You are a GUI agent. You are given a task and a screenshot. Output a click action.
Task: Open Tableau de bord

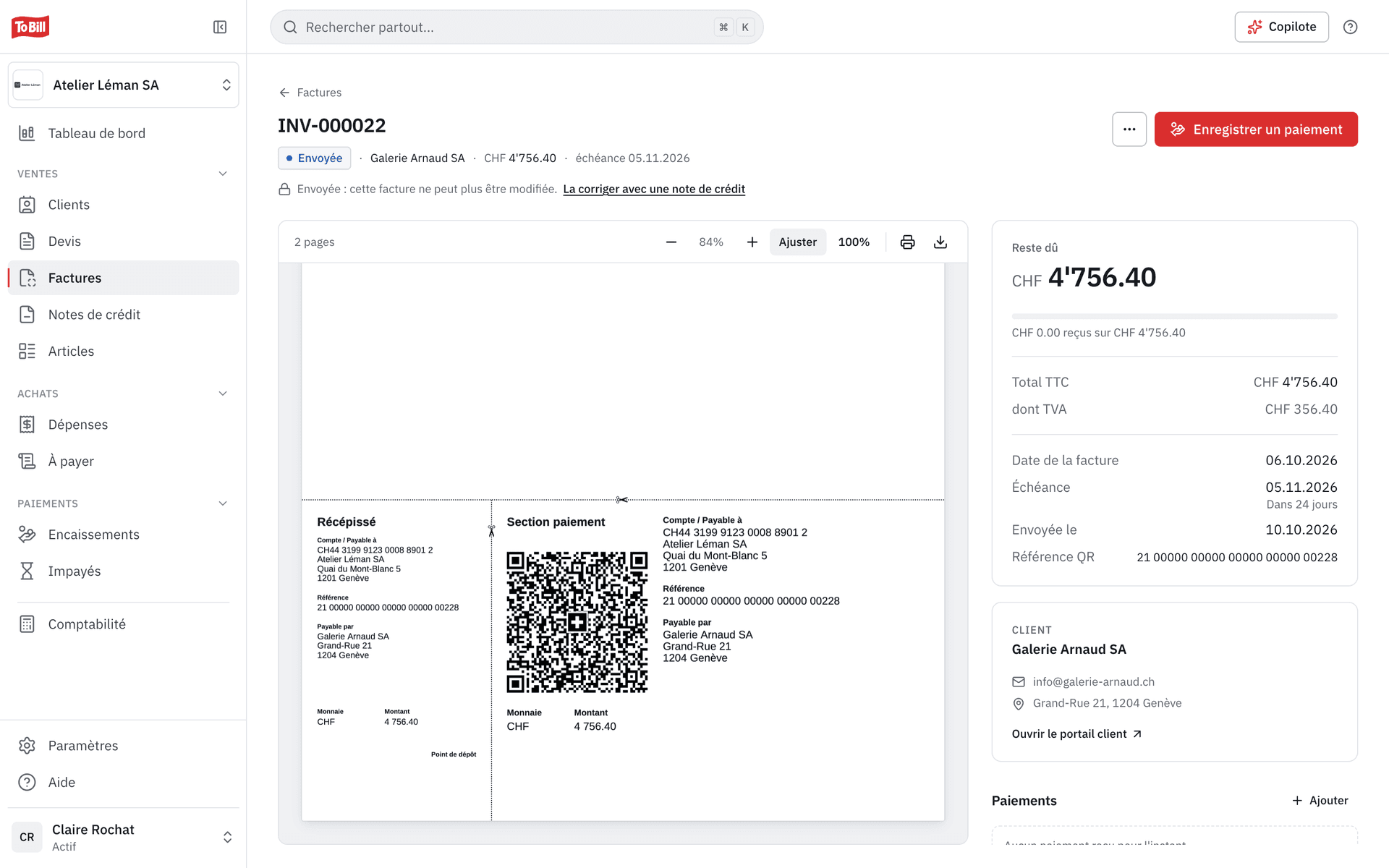tap(123, 133)
